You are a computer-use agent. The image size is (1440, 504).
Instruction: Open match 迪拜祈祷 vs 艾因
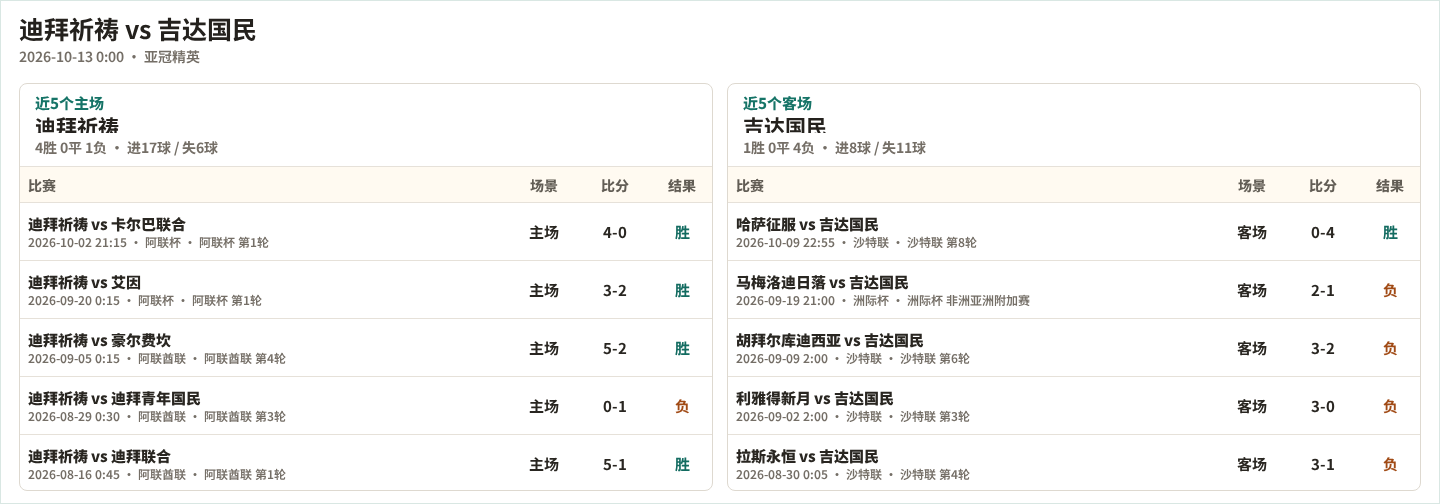pos(85,282)
